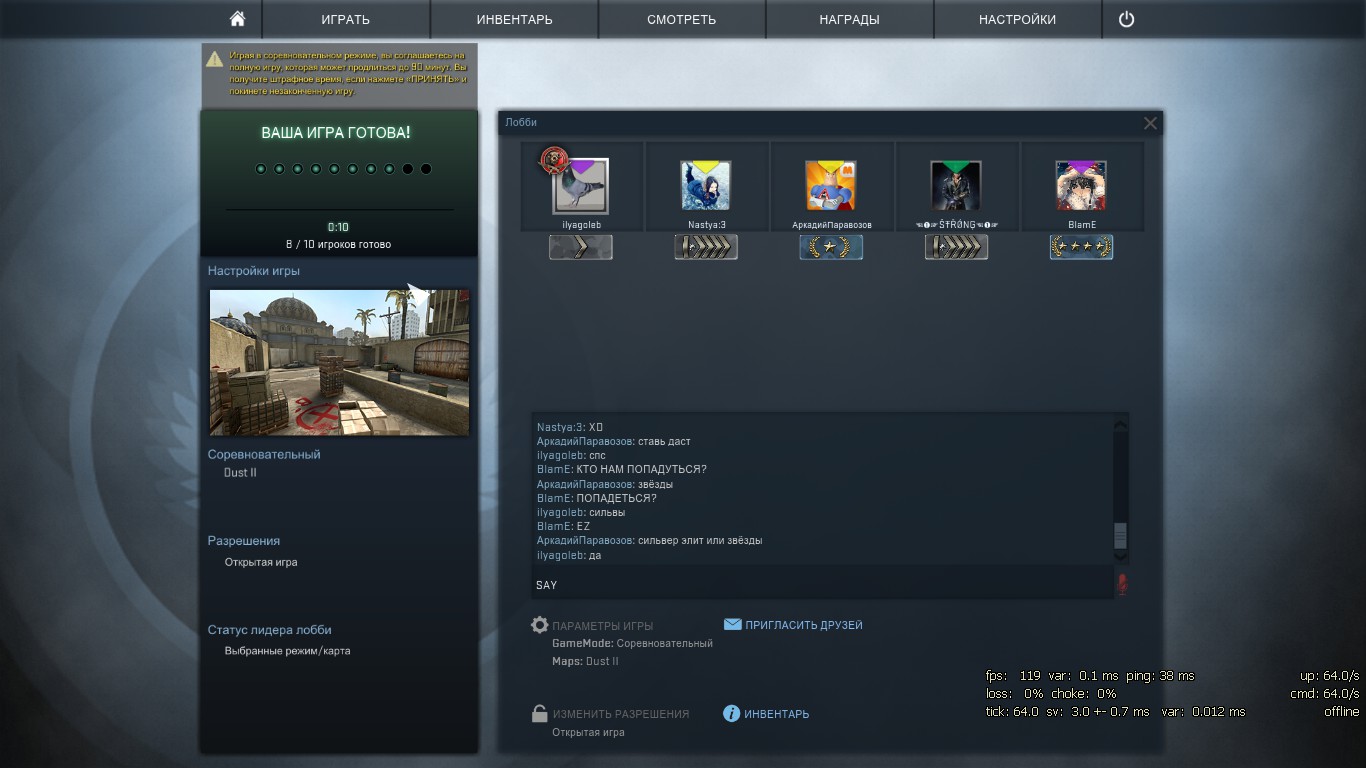Viewport: 1366px width, 768px height.
Task: Click the ПРИГЛАСИТЬ ДРУЗЕЙ link
Action: [804, 625]
